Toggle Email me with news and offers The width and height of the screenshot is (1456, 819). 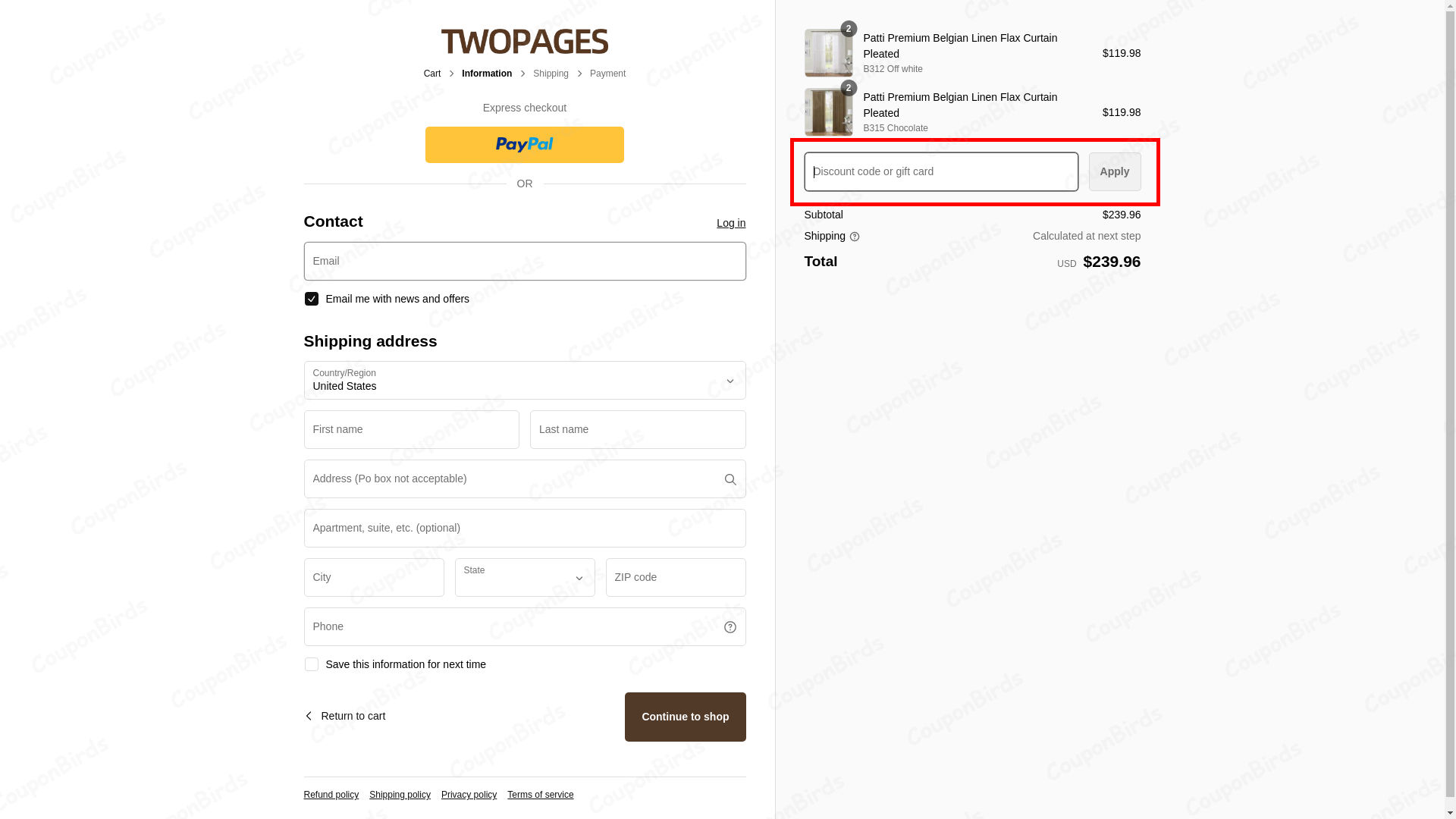click(311, 299)
